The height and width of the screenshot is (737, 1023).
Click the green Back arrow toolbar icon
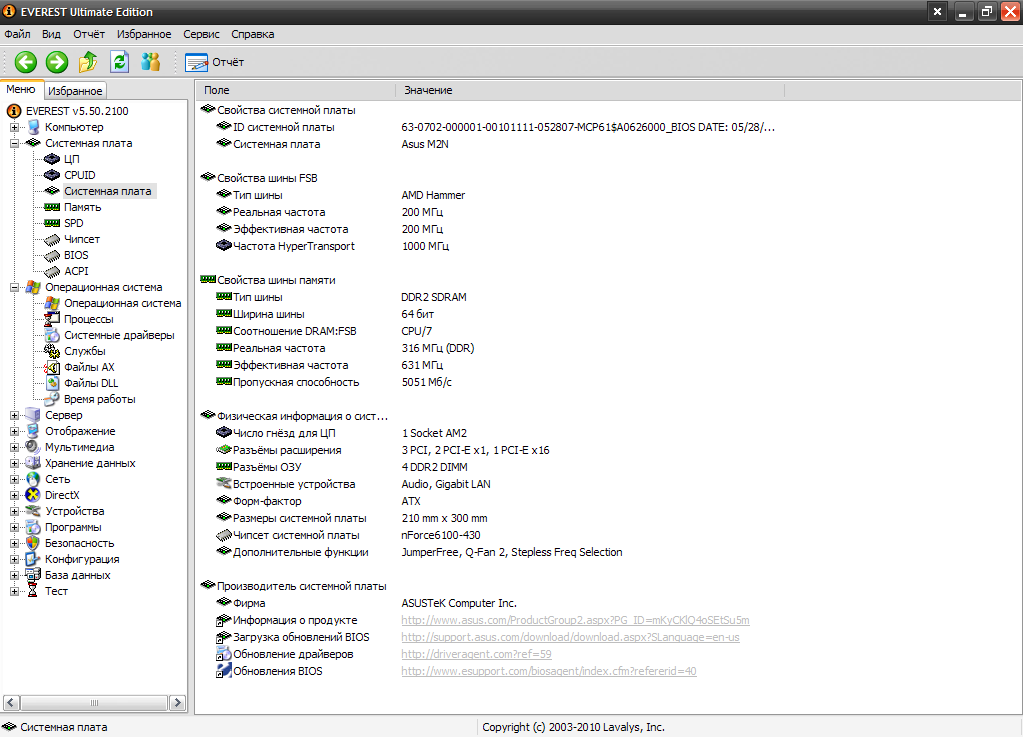click(x=25, y=62)
